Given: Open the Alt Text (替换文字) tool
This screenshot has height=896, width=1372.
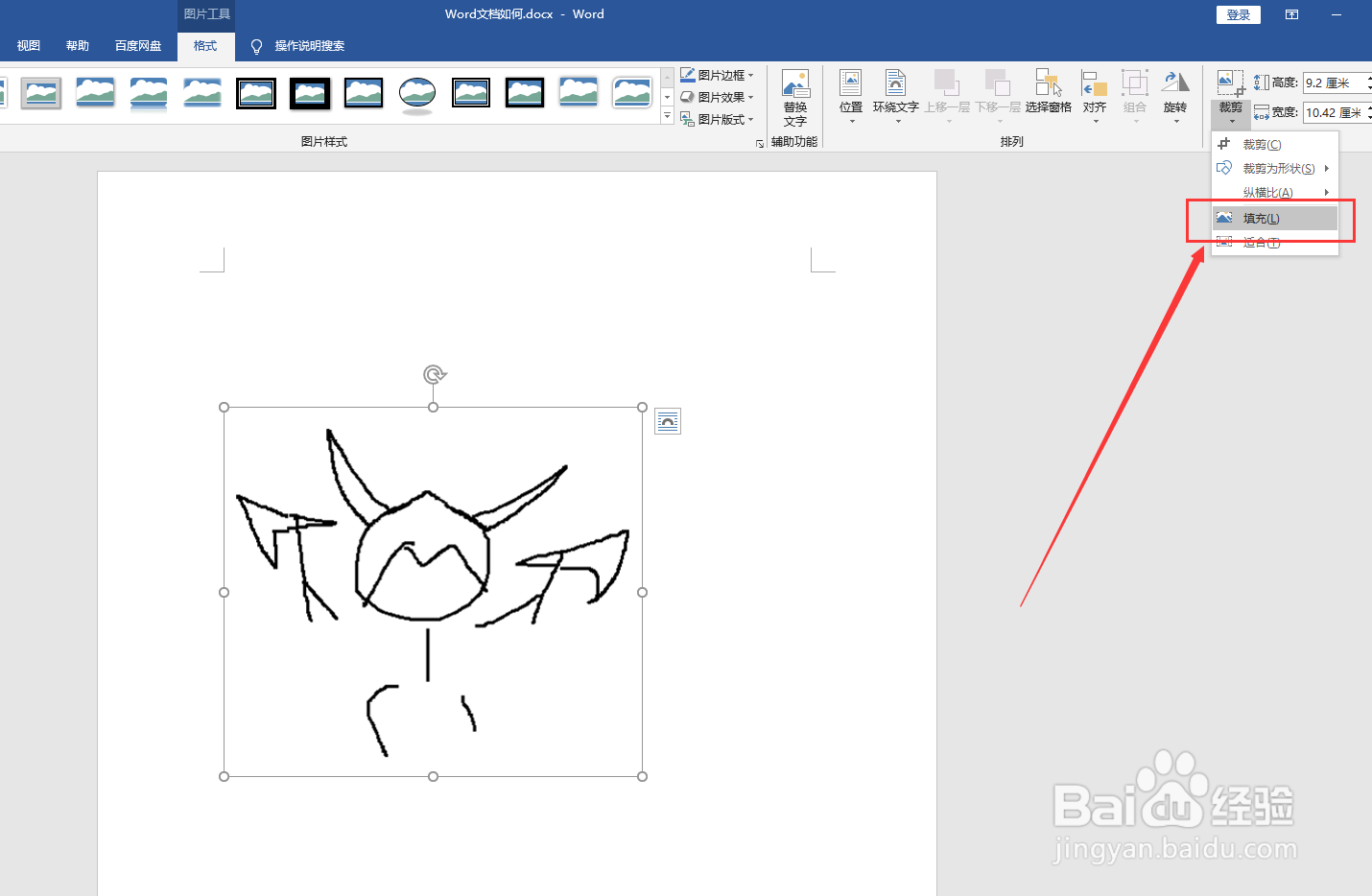Looking at the screenshot, I should [794, 98].
